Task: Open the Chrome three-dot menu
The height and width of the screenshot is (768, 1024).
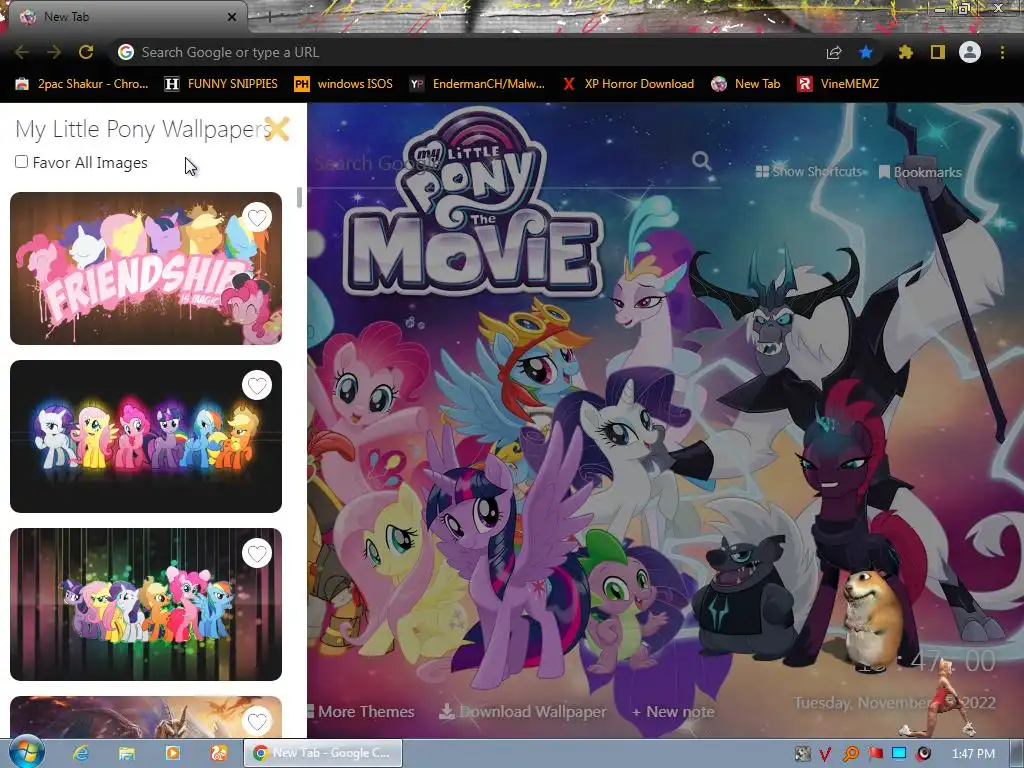Action: tap(1002, 52)
